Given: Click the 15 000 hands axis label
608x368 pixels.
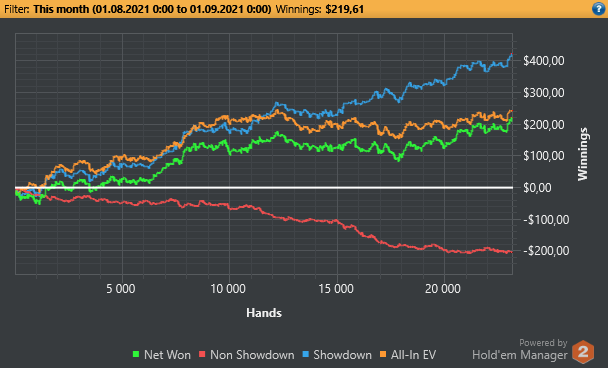Looking at the screenshot, I should (336, 289).
